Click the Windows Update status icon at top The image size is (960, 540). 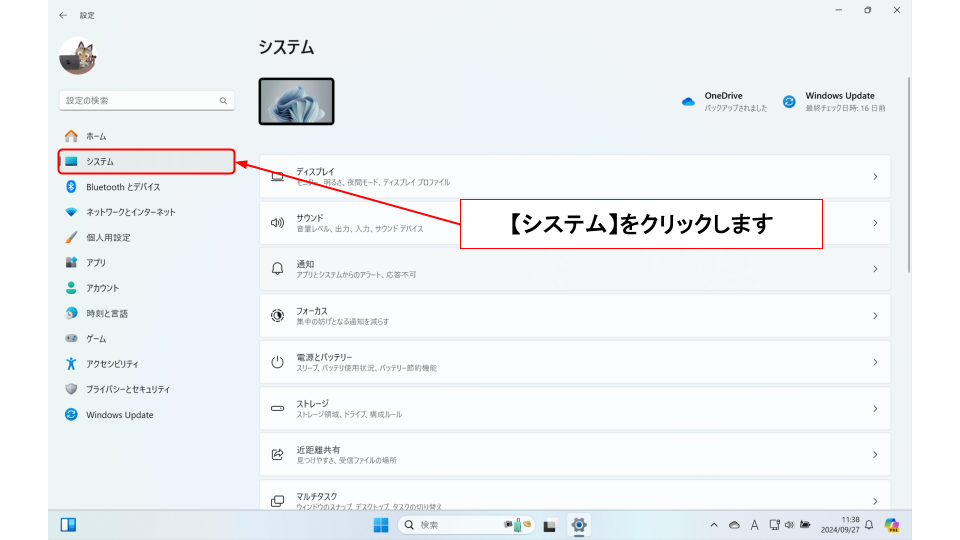(x=789, y=102)
